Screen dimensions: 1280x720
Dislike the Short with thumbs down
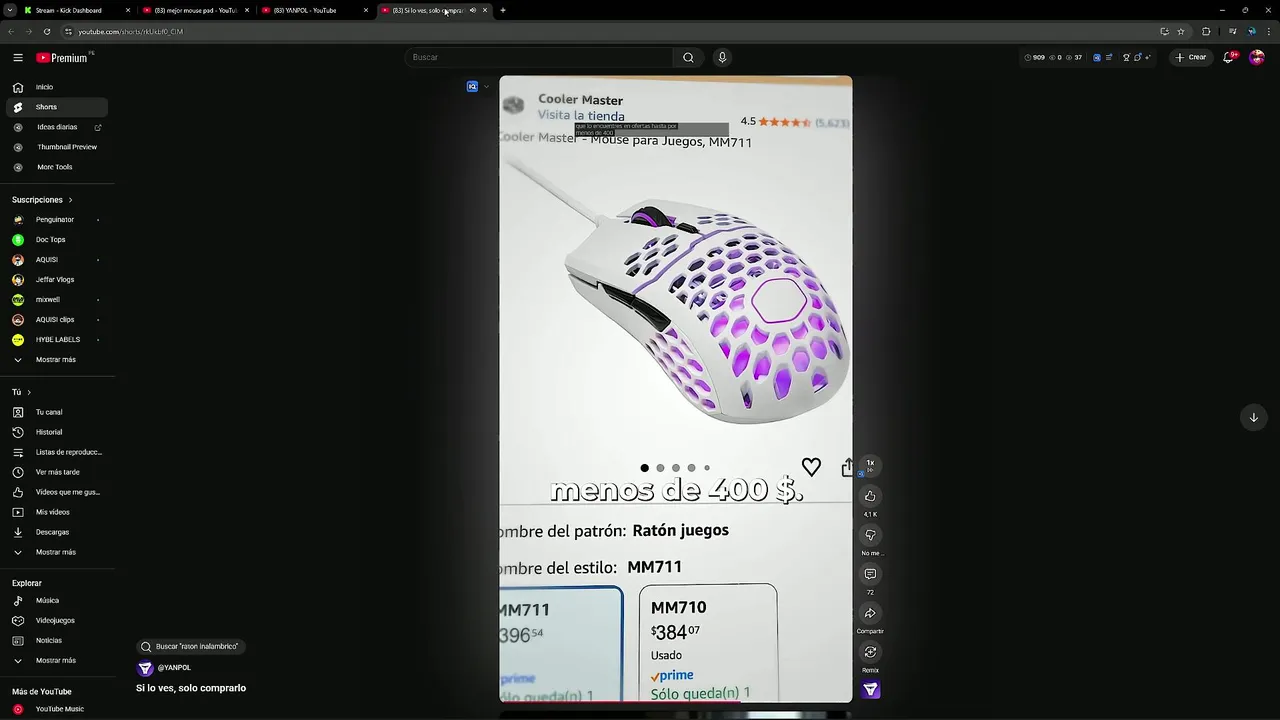click(870, 535)
